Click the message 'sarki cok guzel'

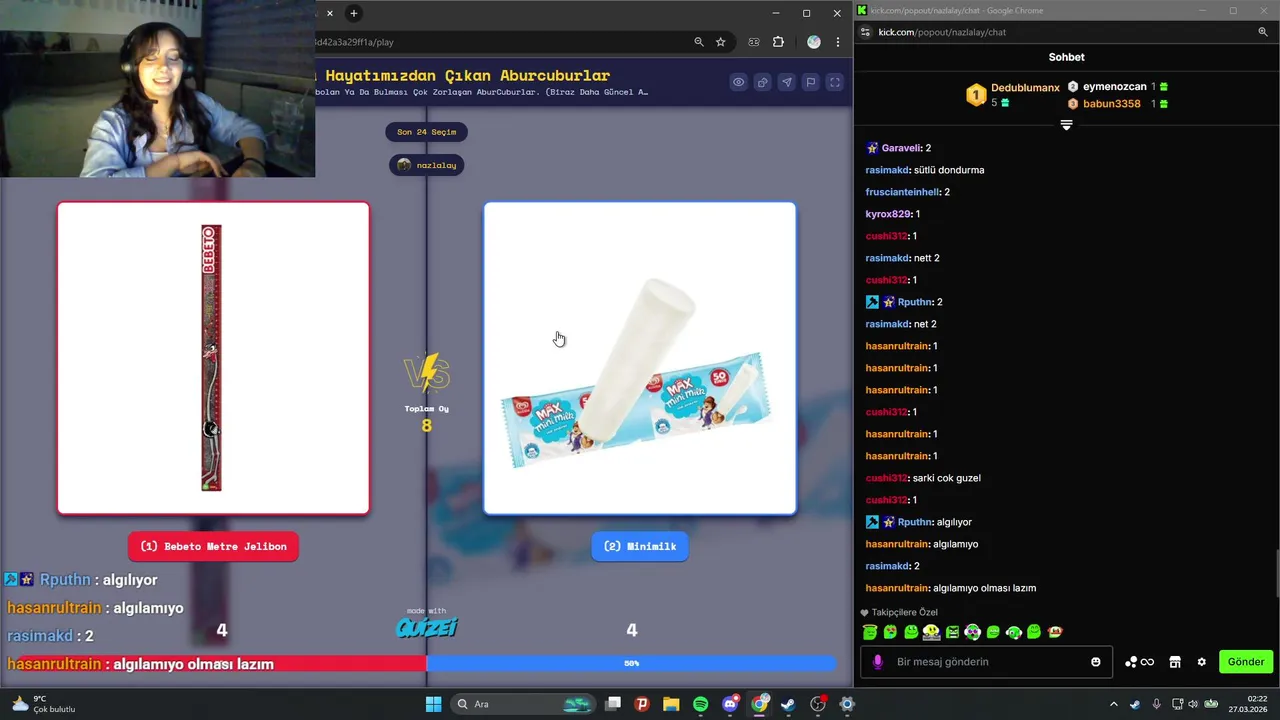[946, 478]
